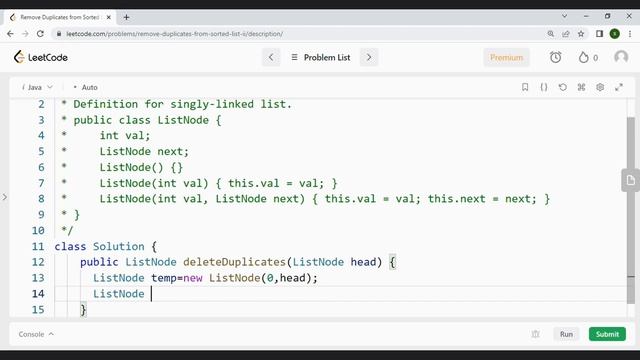Open the Chrome profile avatar
The width and height of the screenshot is (640, 360).
click(615, 34)
